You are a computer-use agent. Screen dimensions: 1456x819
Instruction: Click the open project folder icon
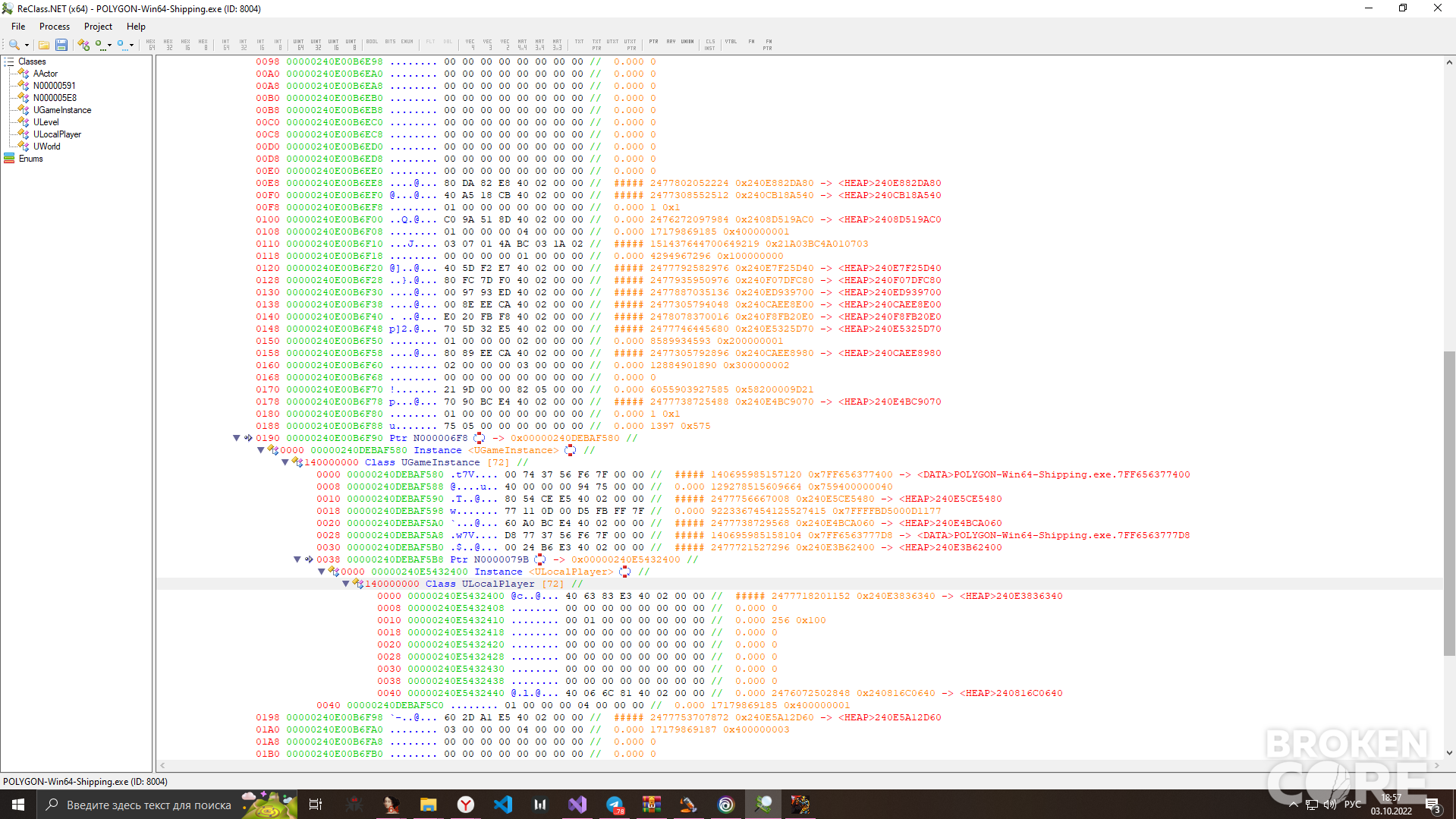tap(44, 46)
